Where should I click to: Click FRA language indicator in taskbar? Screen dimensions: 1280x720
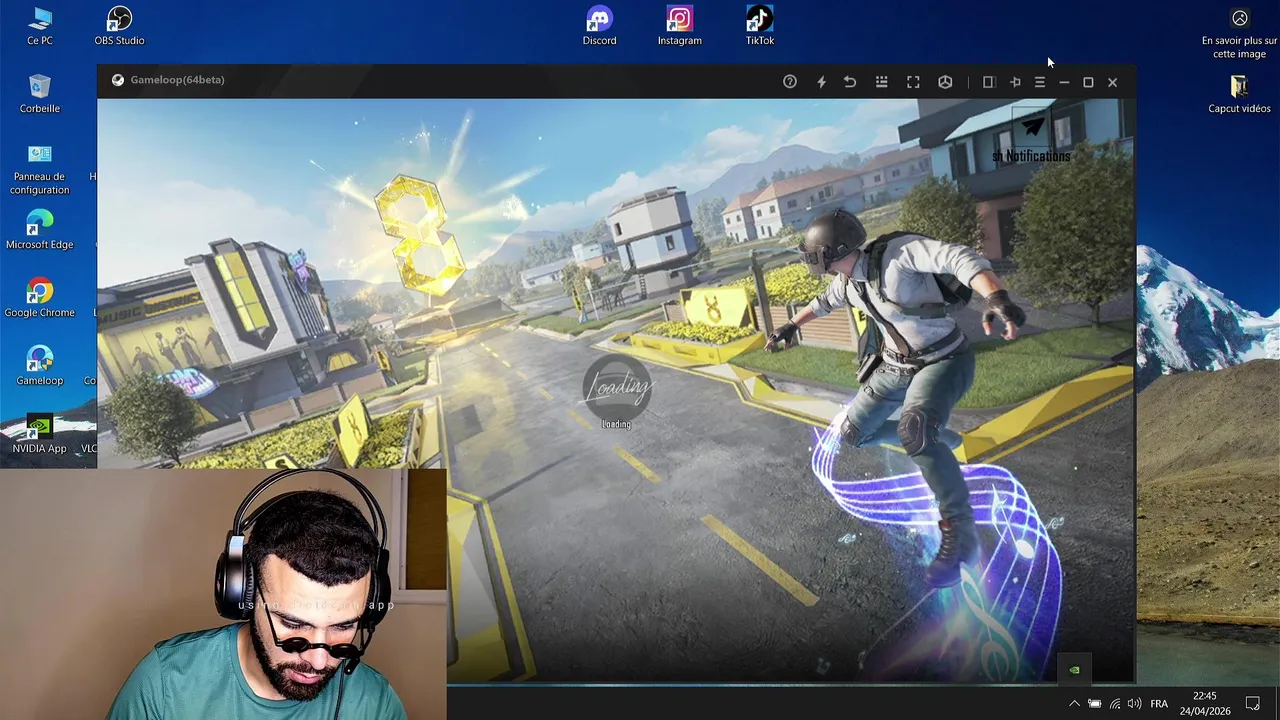(x=1159, y=704)
